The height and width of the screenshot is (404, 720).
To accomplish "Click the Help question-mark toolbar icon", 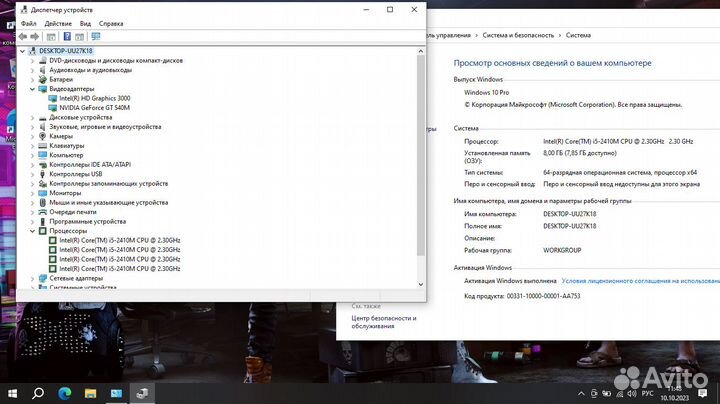I will [x=67, y=36].
